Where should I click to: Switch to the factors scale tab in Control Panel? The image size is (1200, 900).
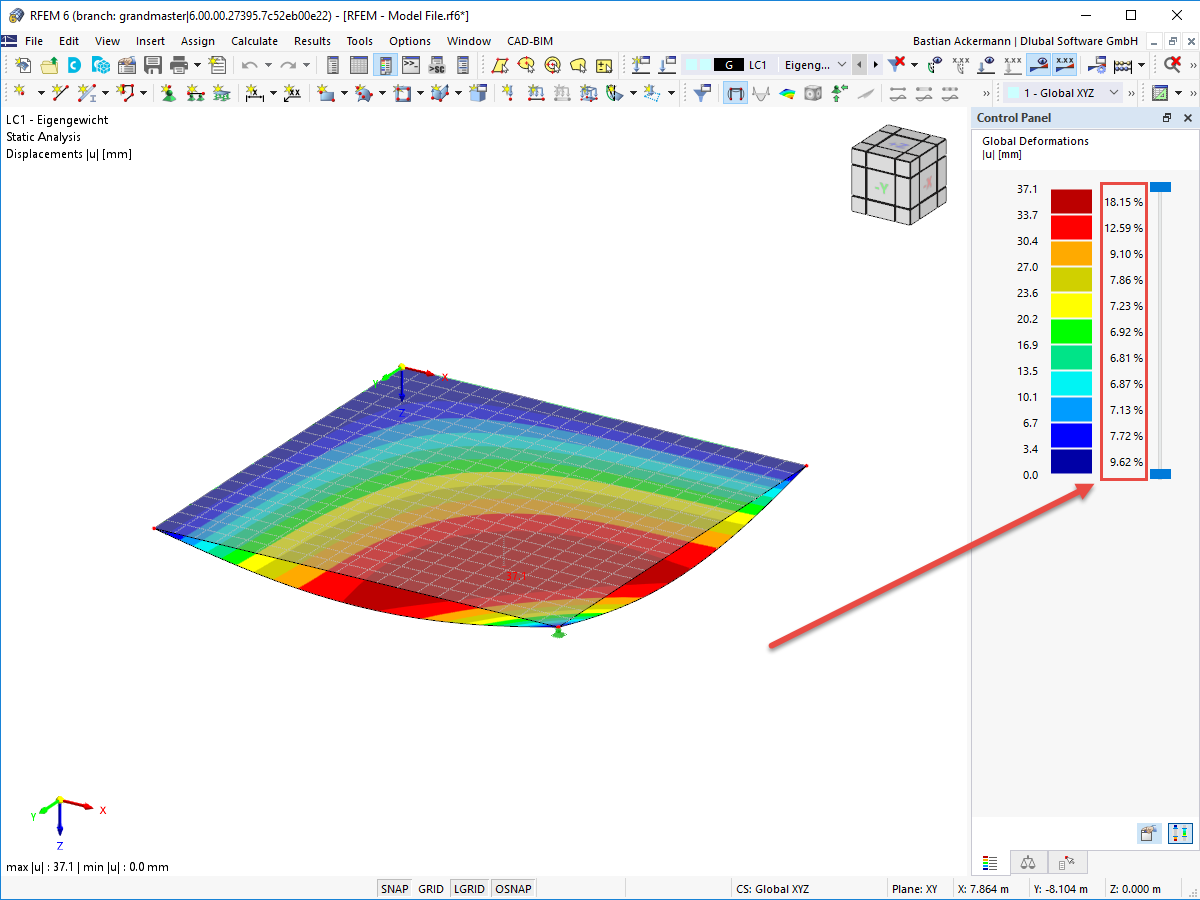pyautogui.click(x=1028, y=861)
